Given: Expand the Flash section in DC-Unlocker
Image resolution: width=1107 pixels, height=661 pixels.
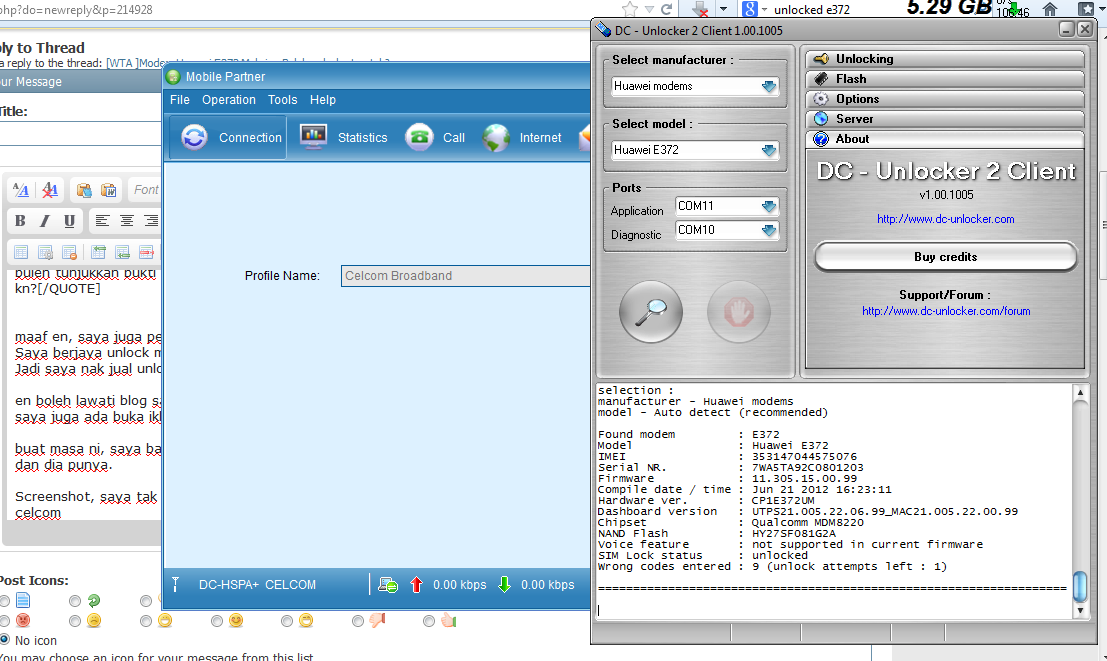Looking at the screenshot, I should tap(945, 78).
